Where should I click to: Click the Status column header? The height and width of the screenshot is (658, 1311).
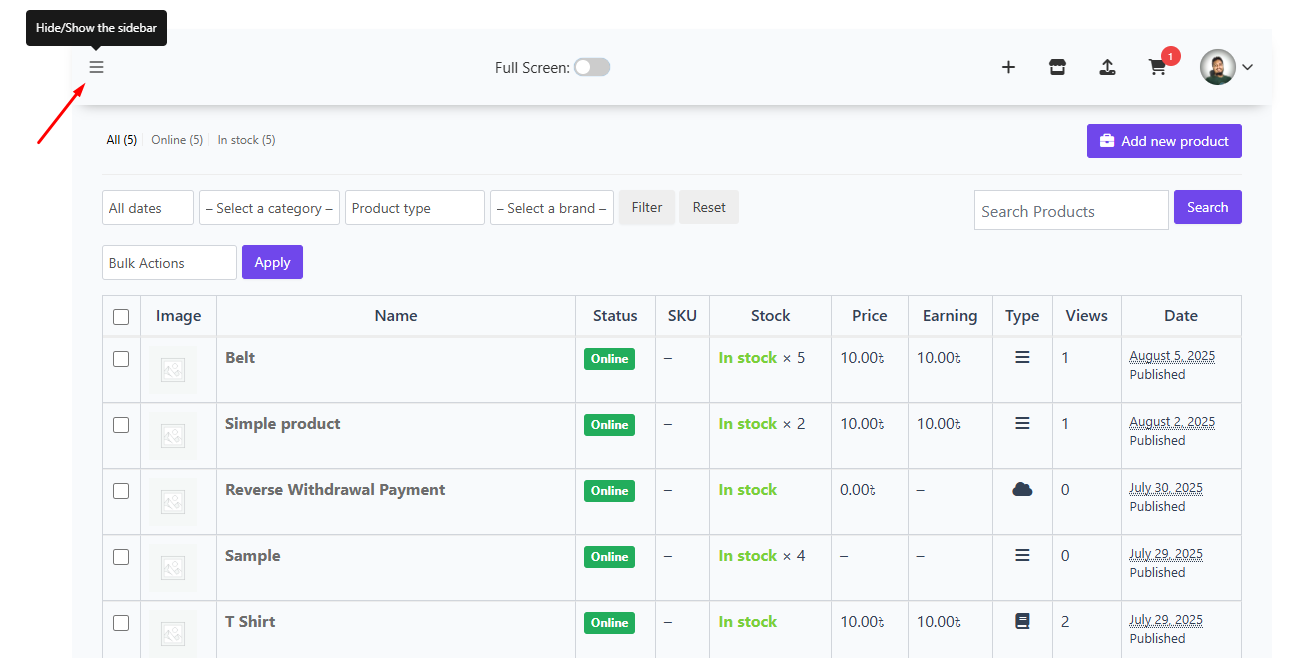pos(615,315)
